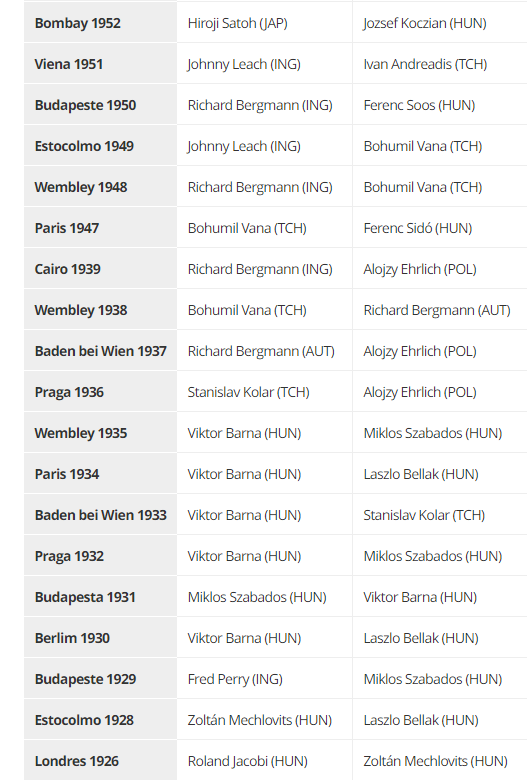Click Budapesta 1931 row header
This screenshot has width=530, height=780.
point(100,596)
